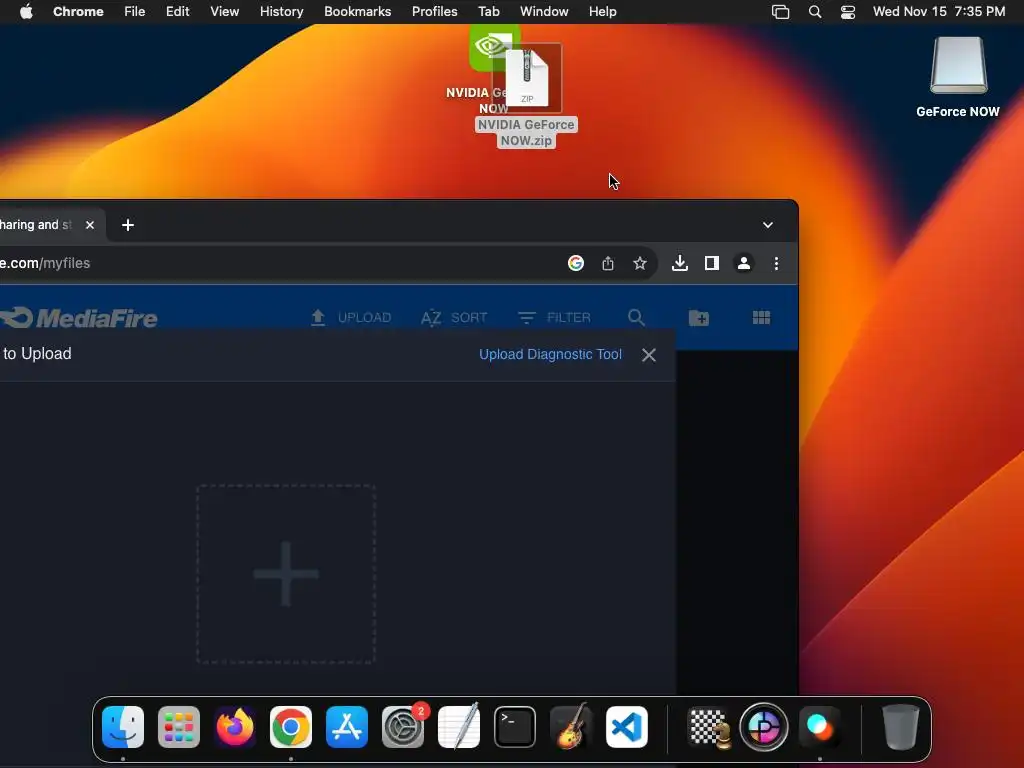
Task: Open Firefox from the dock
Action: click(x=235, y=726)
